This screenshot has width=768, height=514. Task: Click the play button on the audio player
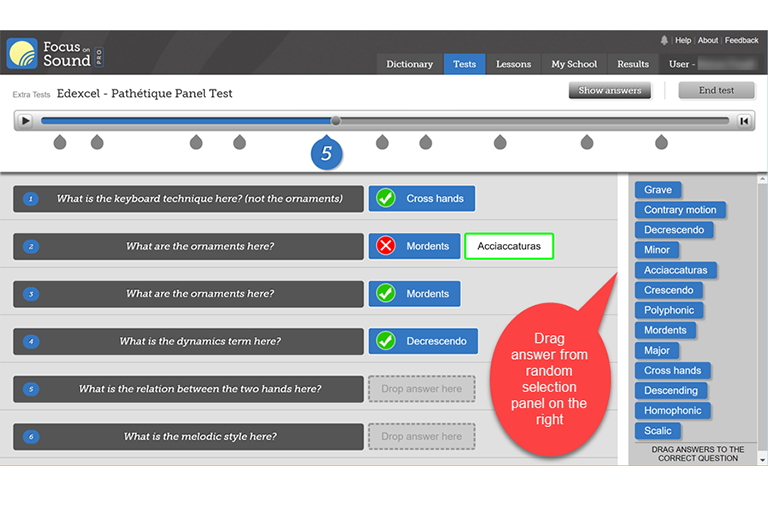pyautogui.click(x=26, y=121)
